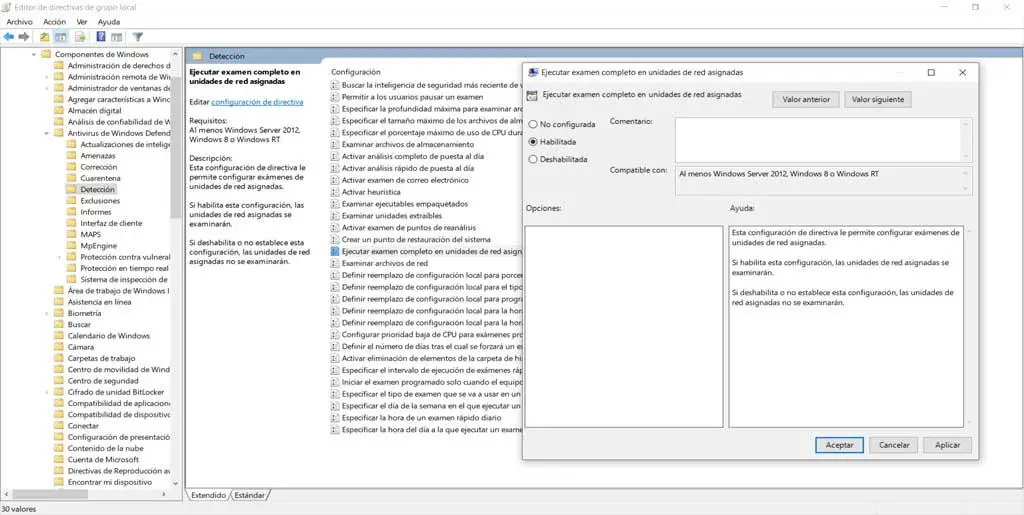Click the Export list toolbar icon

[80, 37]
